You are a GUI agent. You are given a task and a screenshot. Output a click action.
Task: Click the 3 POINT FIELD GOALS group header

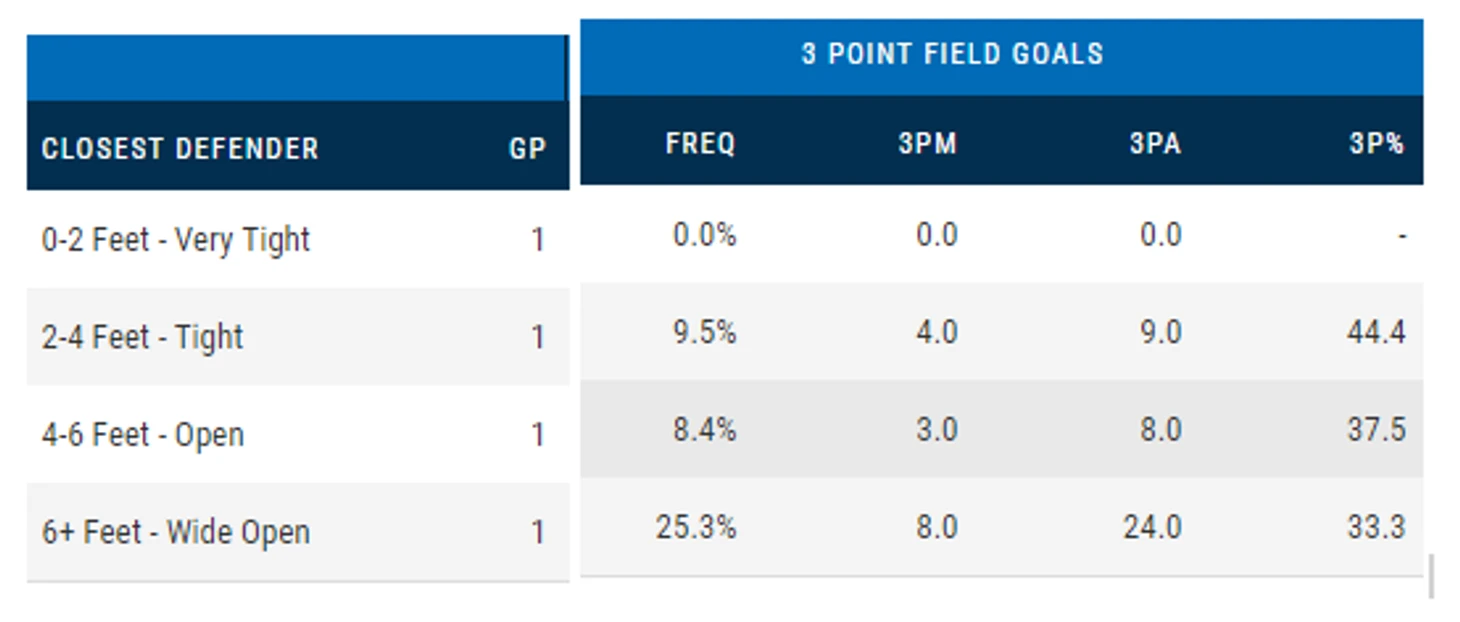click(952, 54)
